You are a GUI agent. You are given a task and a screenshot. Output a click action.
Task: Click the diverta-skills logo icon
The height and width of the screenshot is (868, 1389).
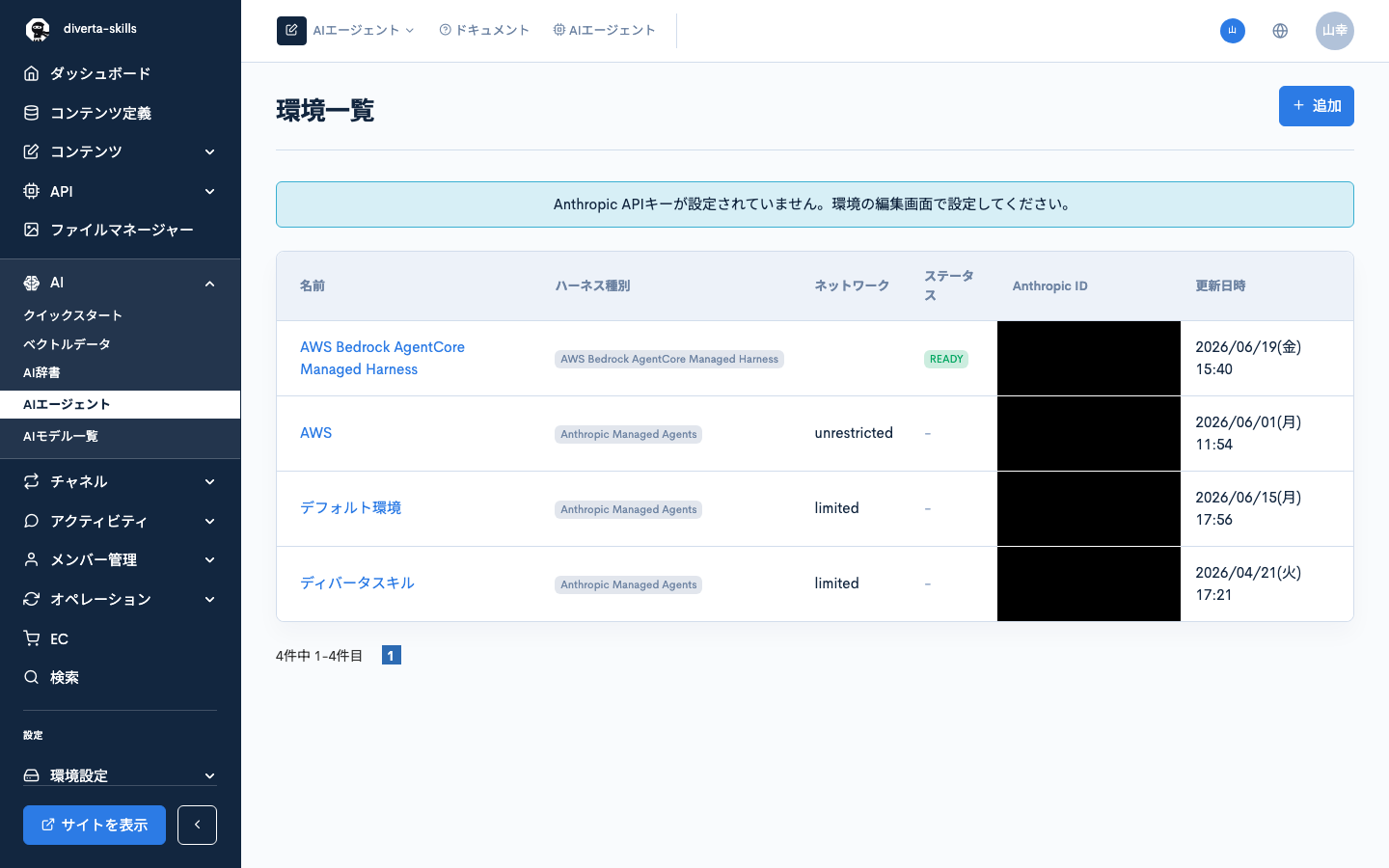38,30
